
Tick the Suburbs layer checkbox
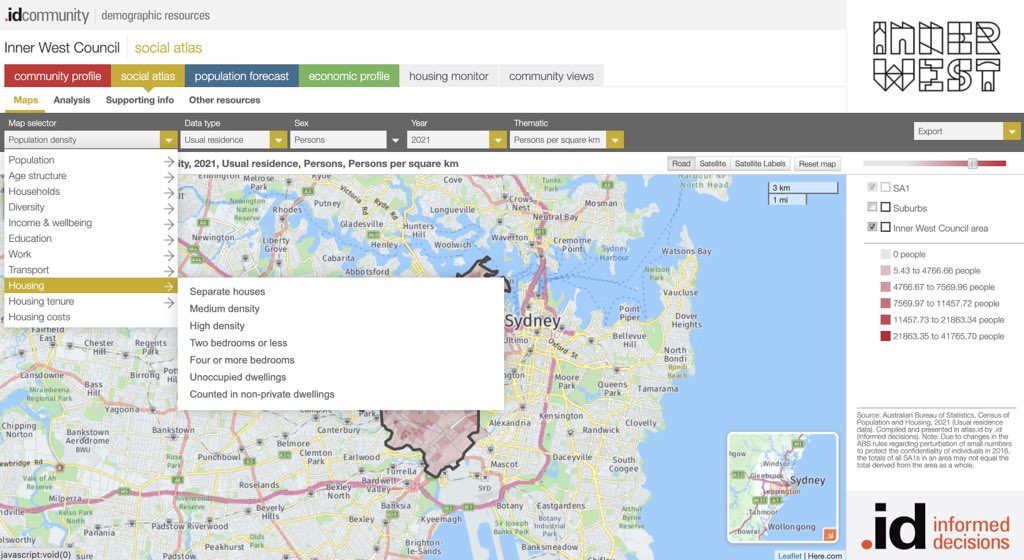click(x=872, y=207)
